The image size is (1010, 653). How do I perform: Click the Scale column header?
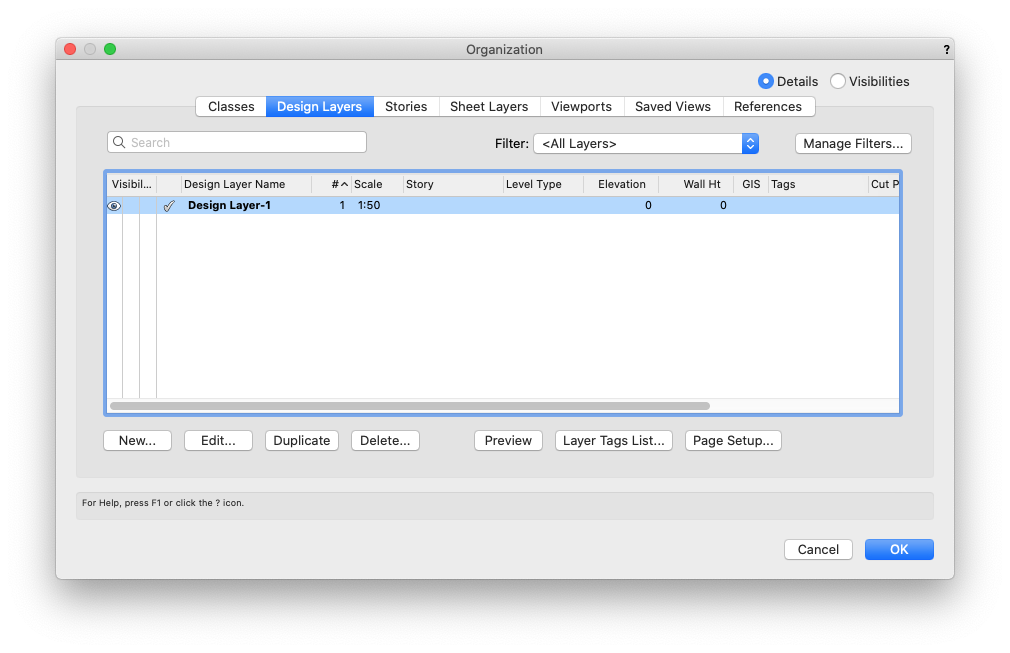coord(377,184)
